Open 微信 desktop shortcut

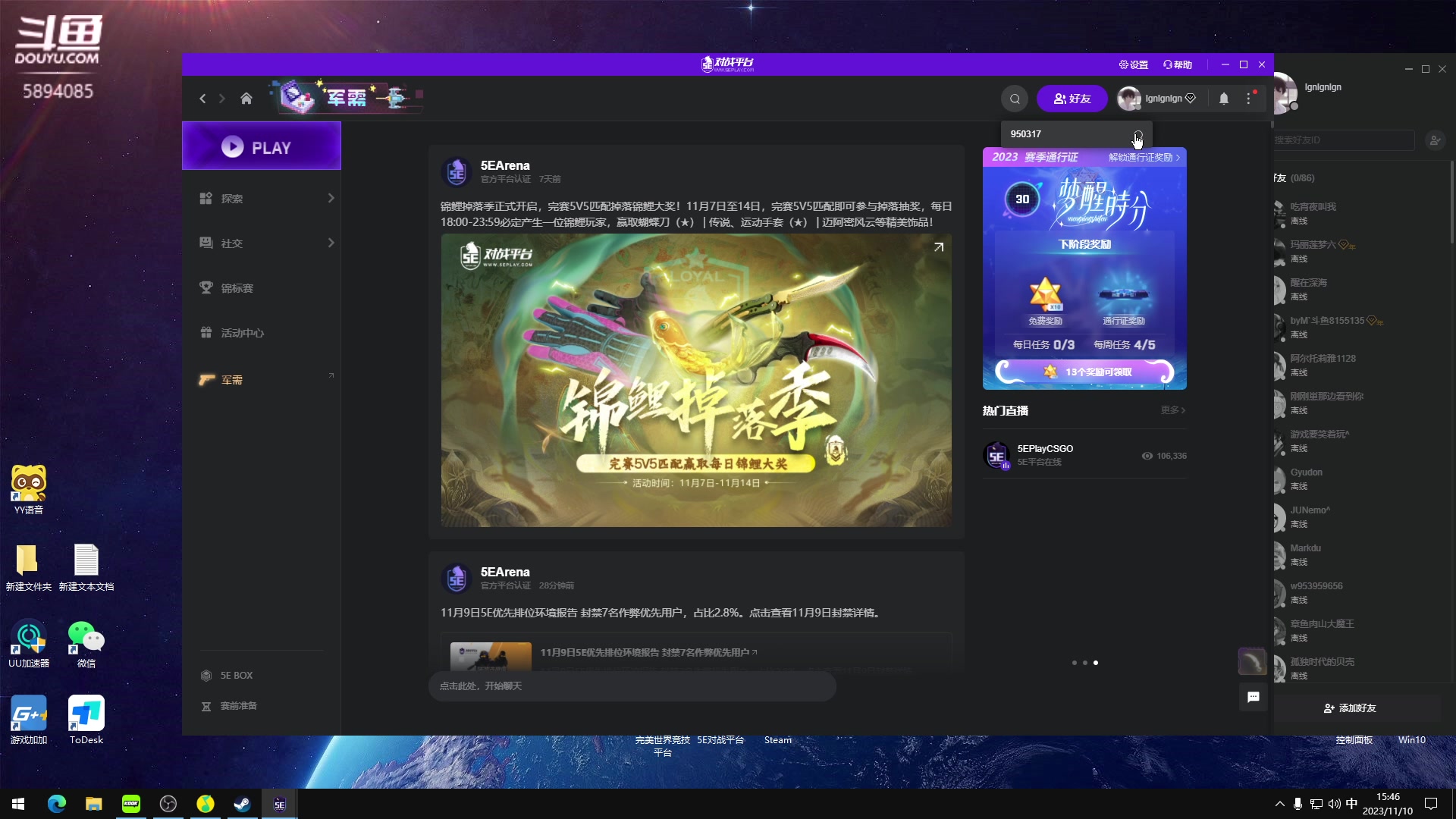click(86, 644)
